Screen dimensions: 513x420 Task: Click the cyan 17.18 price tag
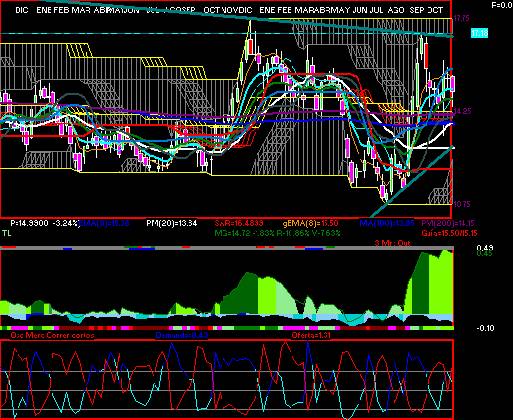480,33
